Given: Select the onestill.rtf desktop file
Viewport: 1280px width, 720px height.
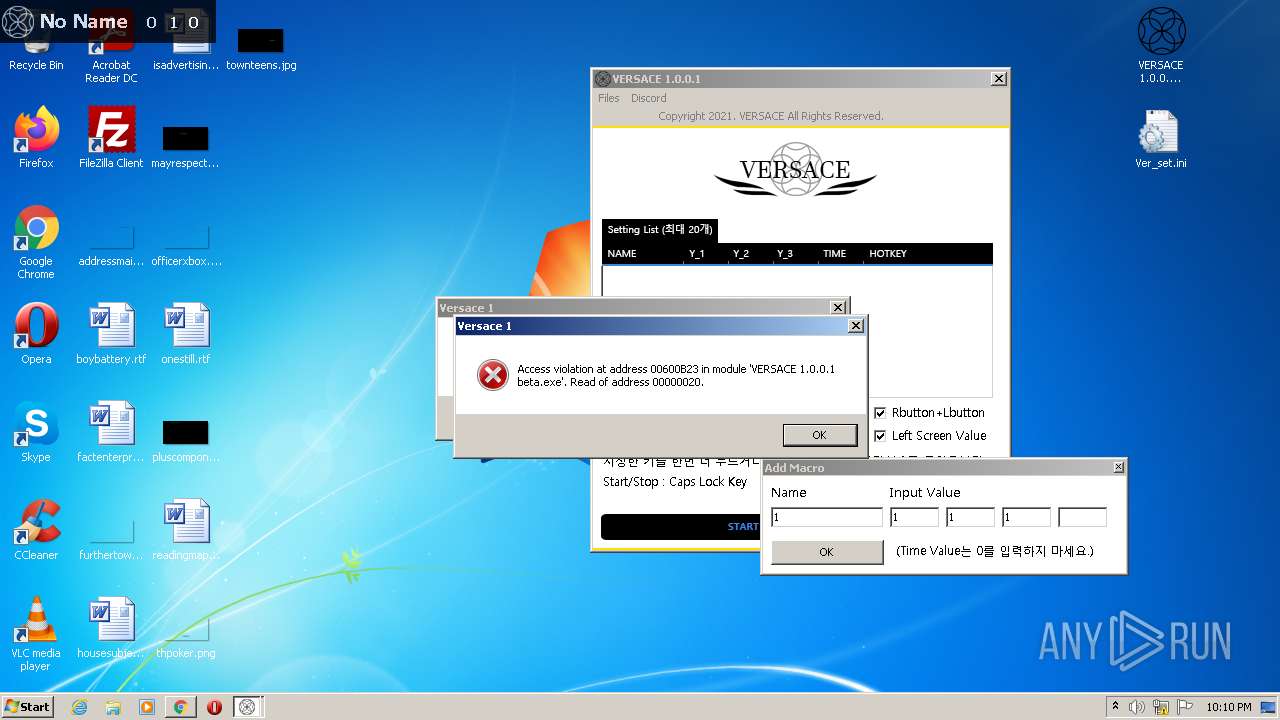Looking at the screenshot, I should 186,334.
